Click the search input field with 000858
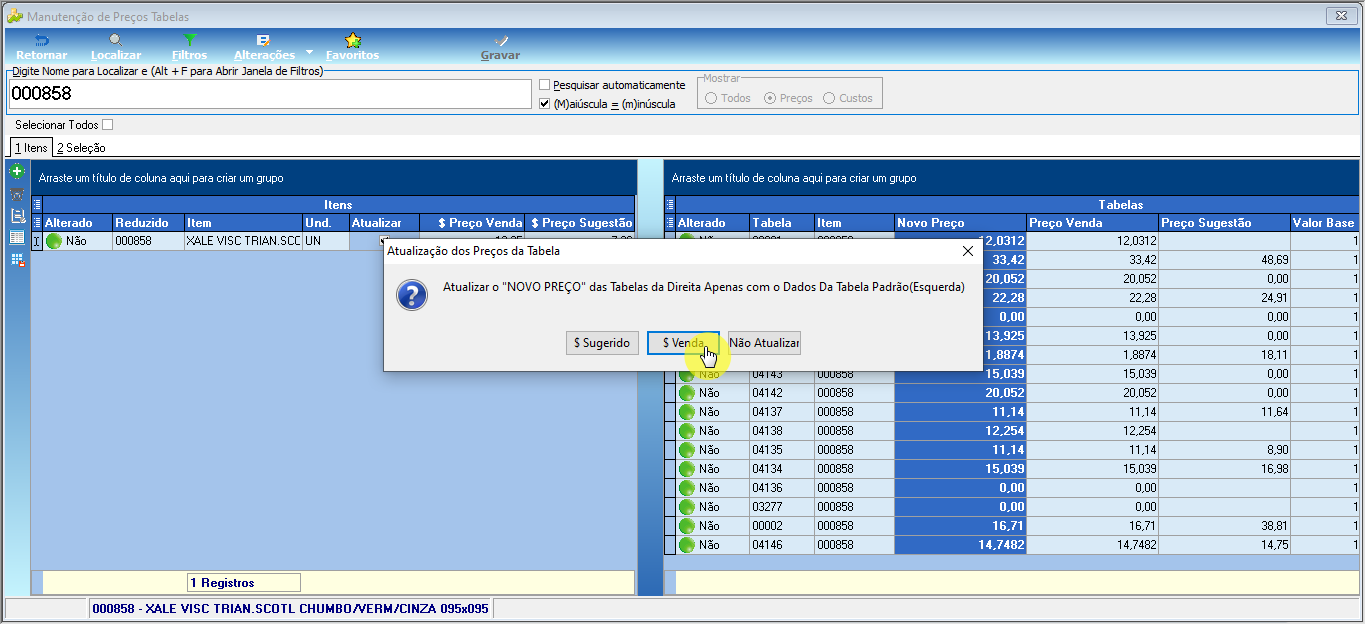The height and width of the screenshot is (625, 1366). (x=270, y=94)
